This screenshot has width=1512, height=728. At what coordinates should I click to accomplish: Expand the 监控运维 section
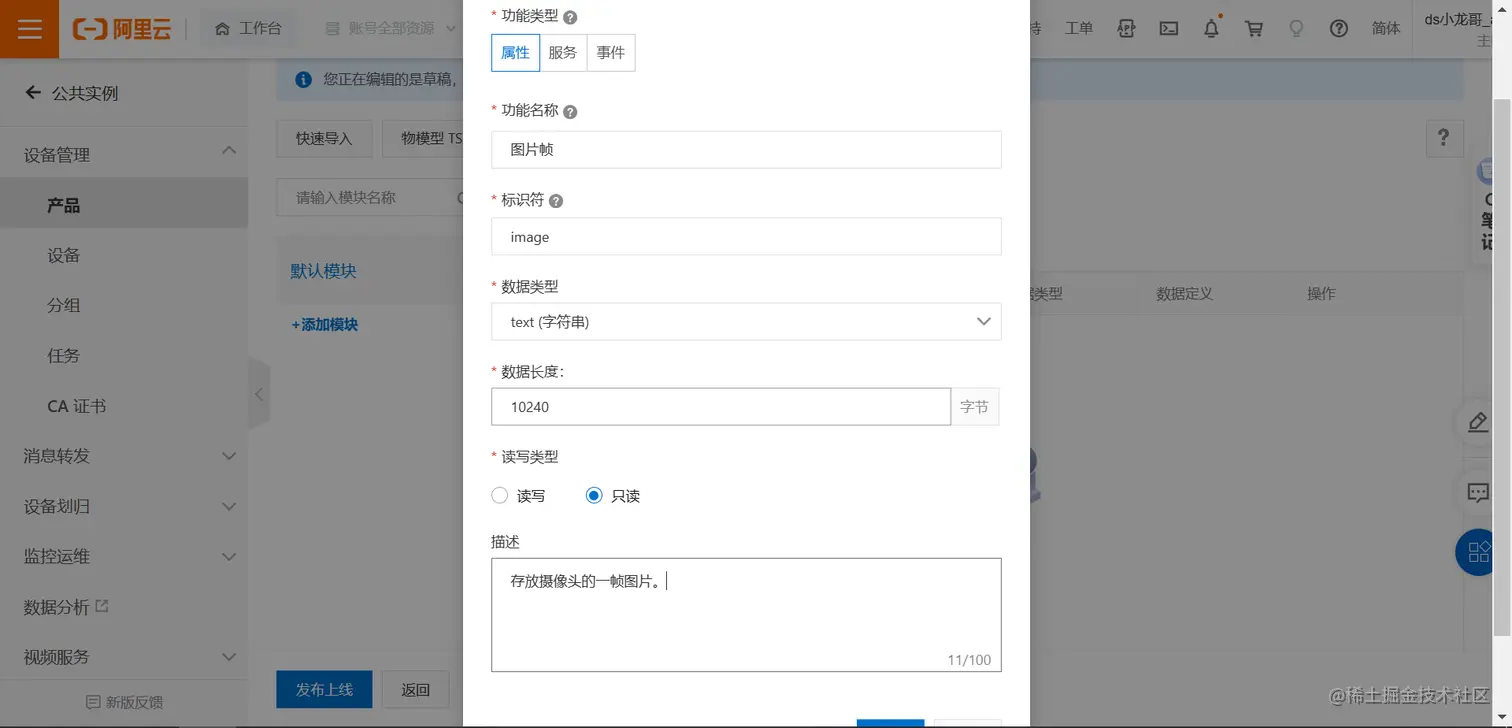click(229, 556)
